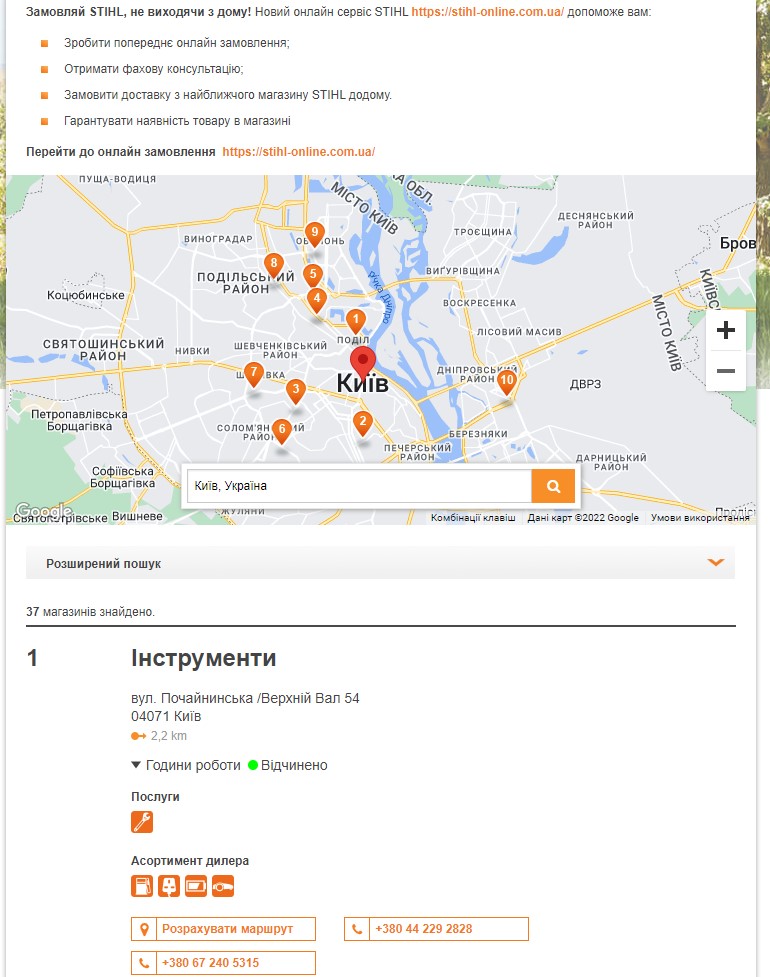Zoom in on the map
This screenshot has height=977, width=770.
[x=726, y=330]
